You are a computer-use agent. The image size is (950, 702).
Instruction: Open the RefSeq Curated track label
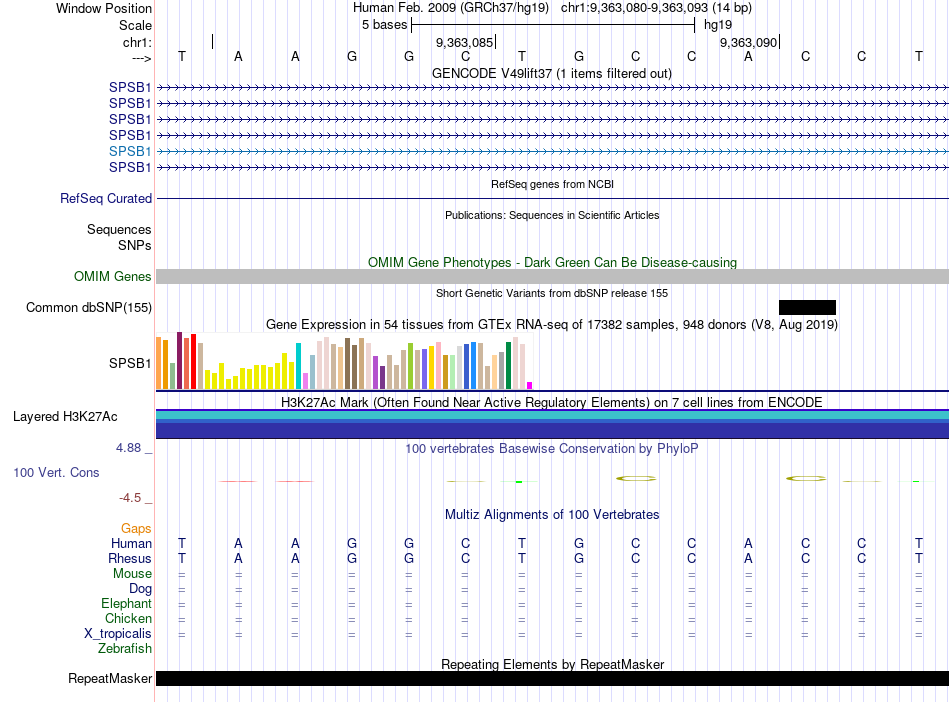(106, 199)
